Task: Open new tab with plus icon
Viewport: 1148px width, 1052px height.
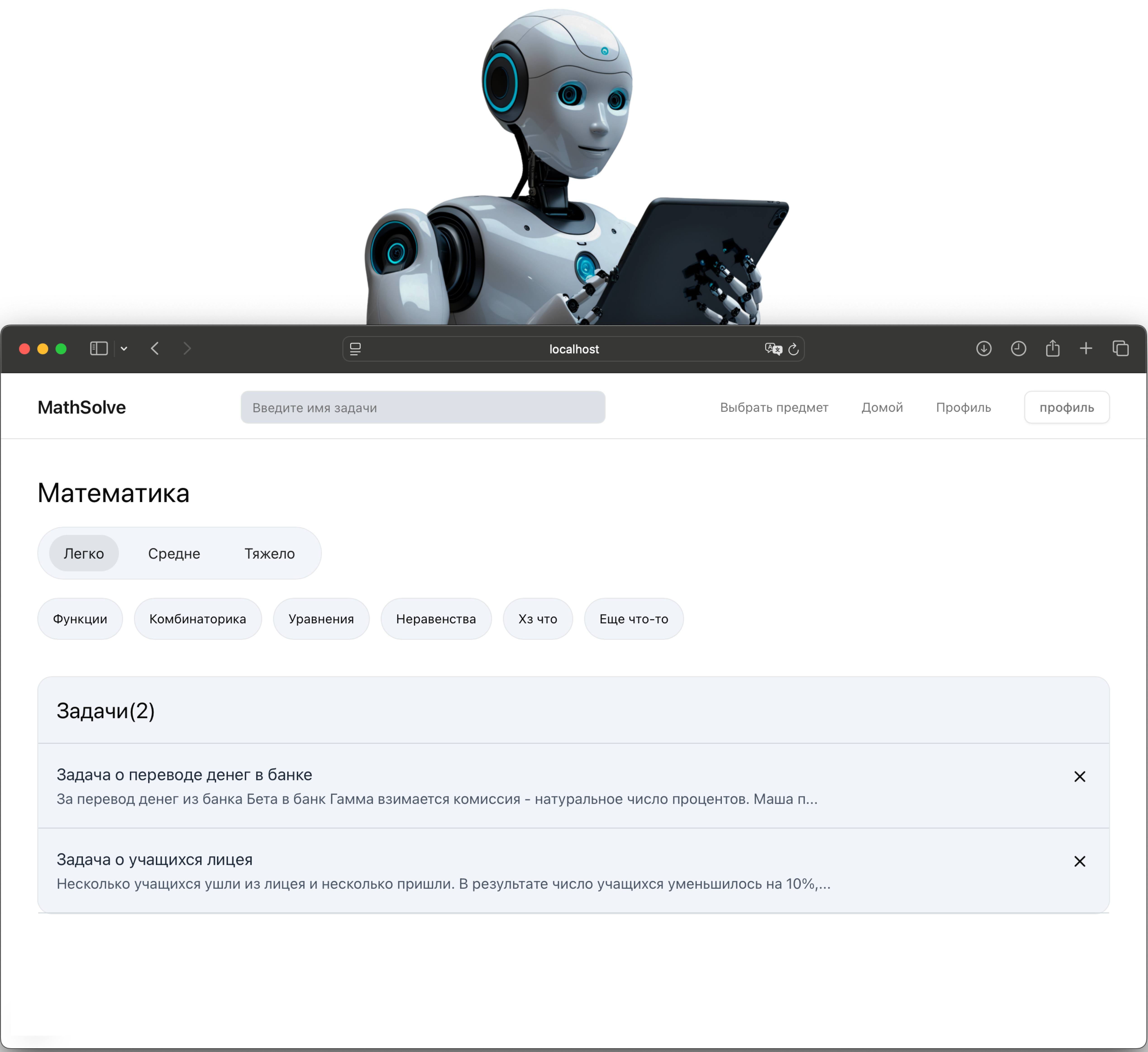Action: [x=1086, y=348]
